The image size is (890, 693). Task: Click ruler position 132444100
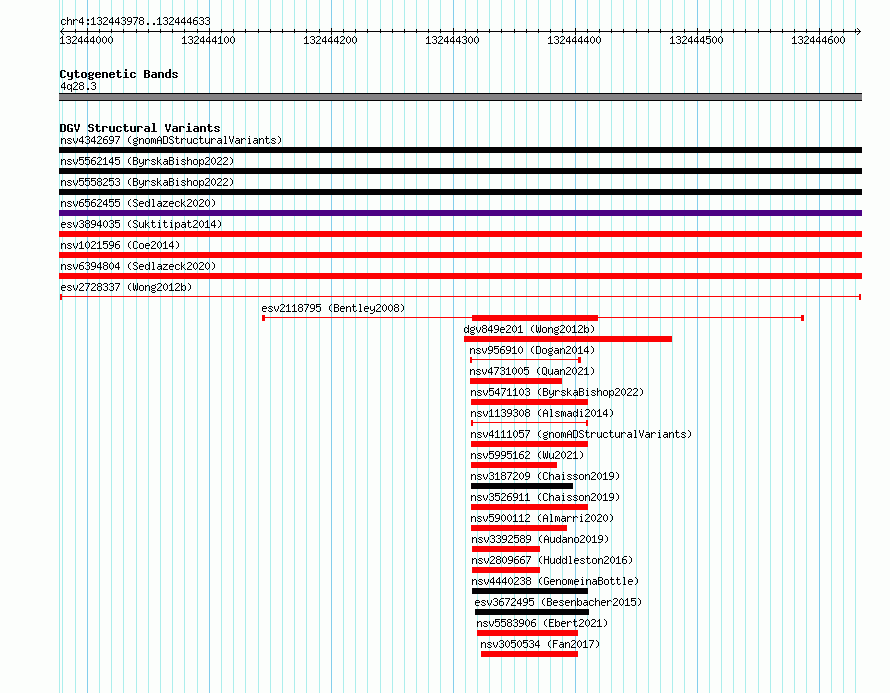[x=208, y=40]
